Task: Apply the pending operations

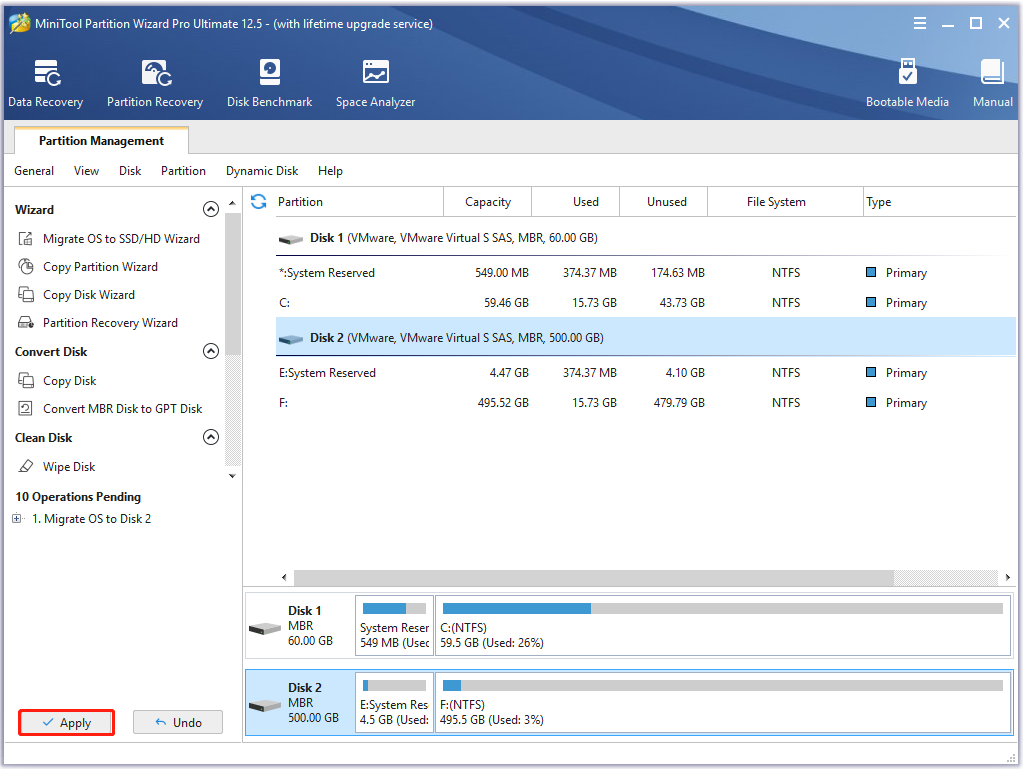Action: pos(67,723)
